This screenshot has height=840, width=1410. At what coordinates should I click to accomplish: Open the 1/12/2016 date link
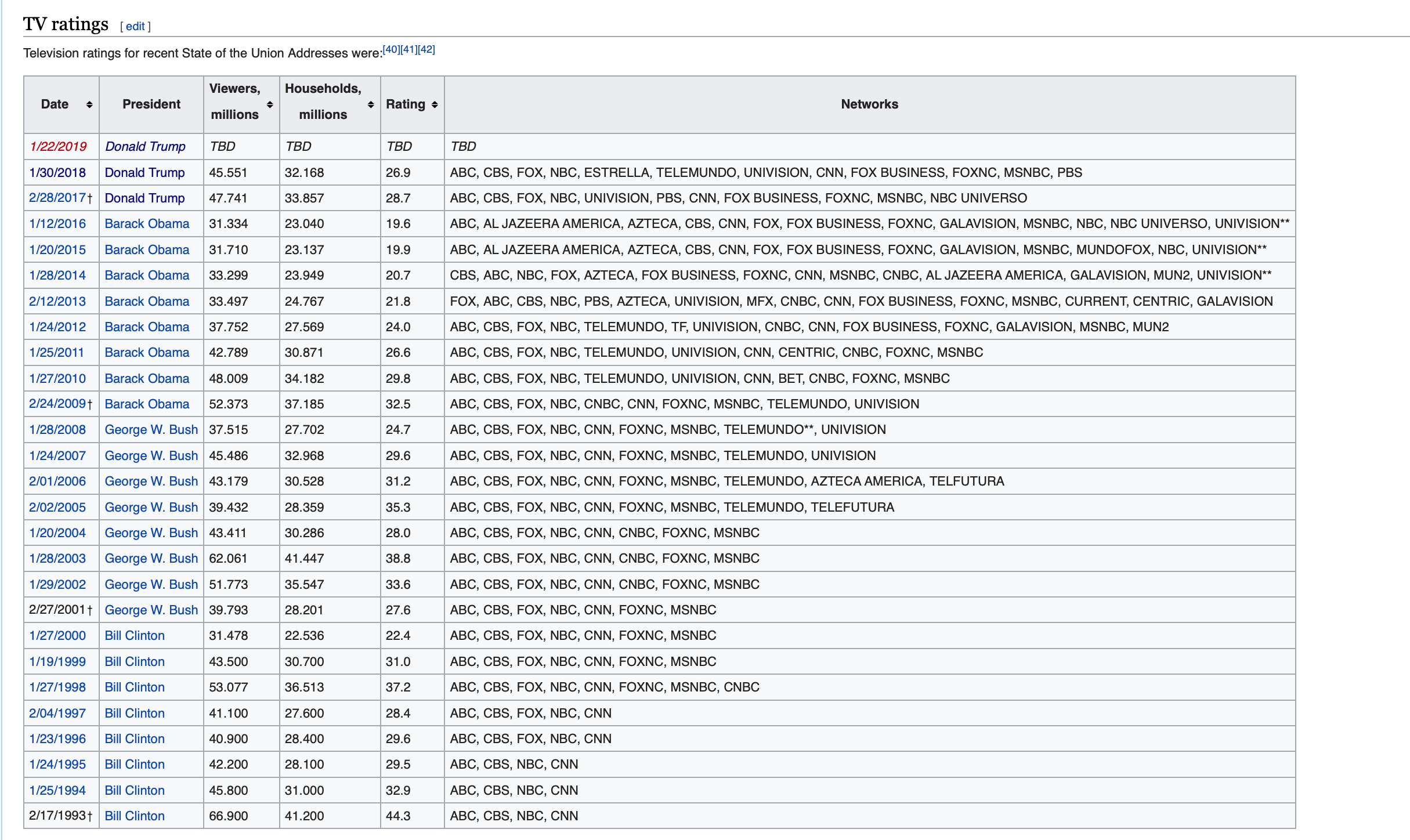tap(57, 223)
